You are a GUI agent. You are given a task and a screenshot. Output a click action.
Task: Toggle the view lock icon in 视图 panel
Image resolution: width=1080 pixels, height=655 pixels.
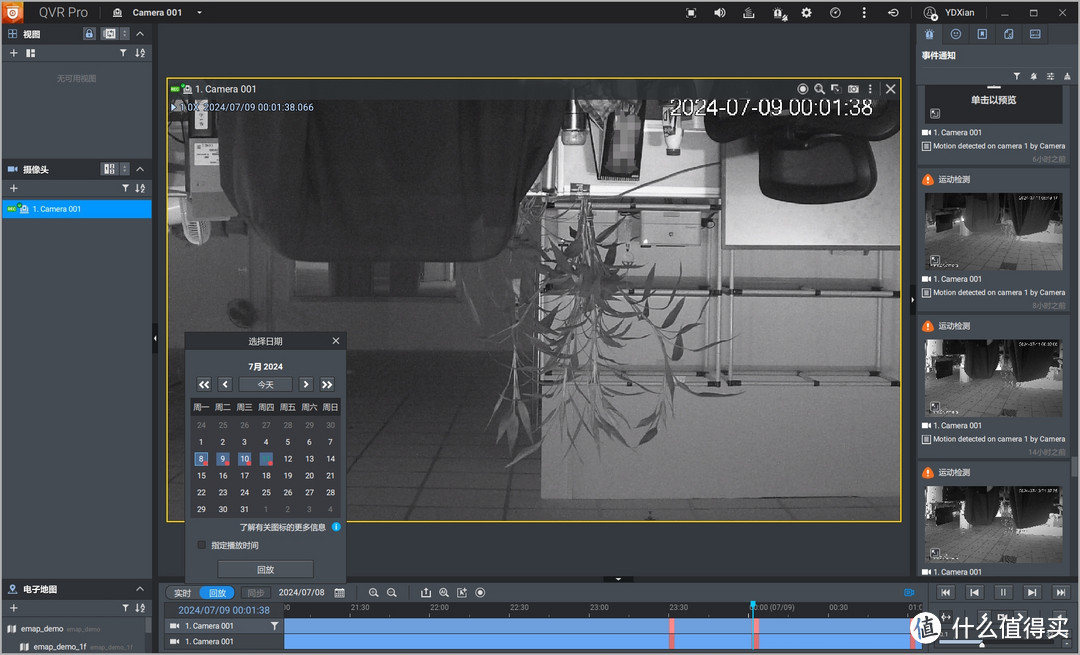pyautogui.click(x=89, y=34)
